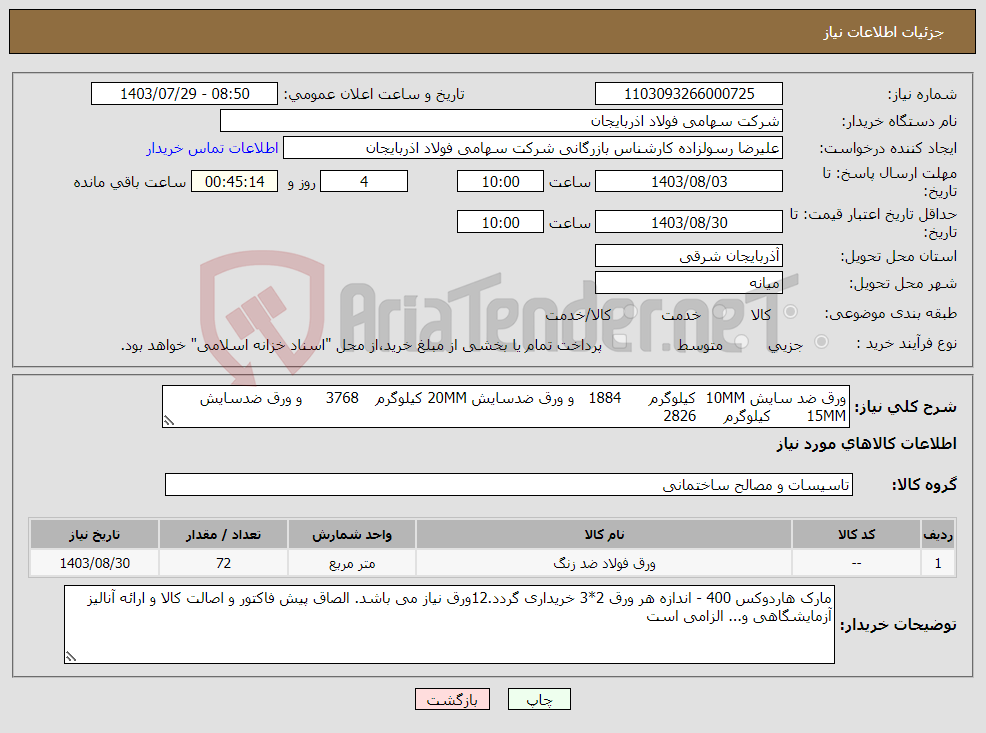This screenshot has width=986, height=733.
Task: Click the چاپ (print) button
Action: click(x=539, y=699)
